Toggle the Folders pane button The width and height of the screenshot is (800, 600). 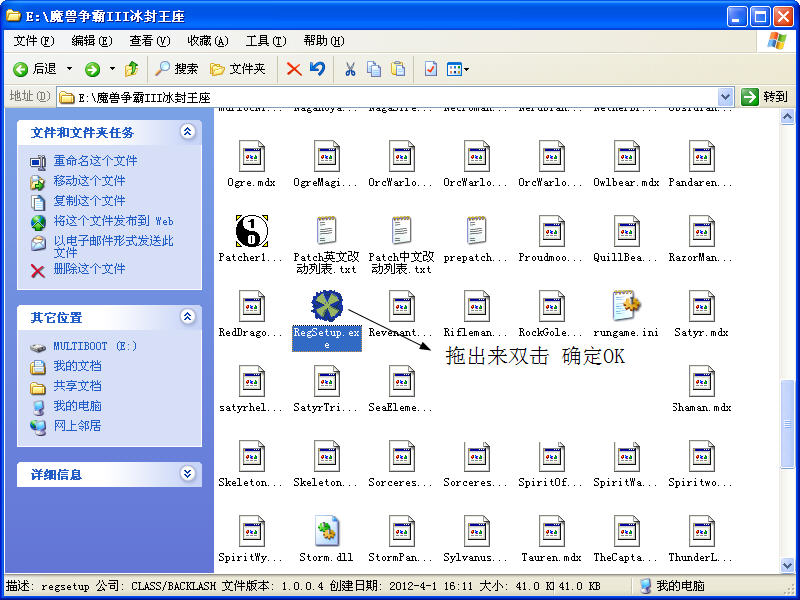pyautogui.click(x=238, y=69)
